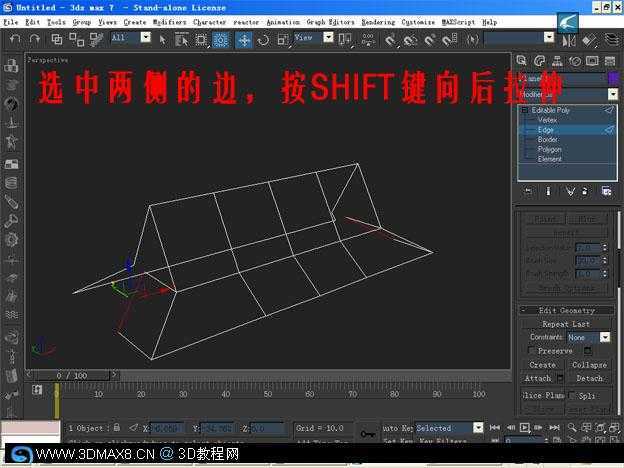Open the Rendering menu
624x468 pixels.
coord(378,22)
